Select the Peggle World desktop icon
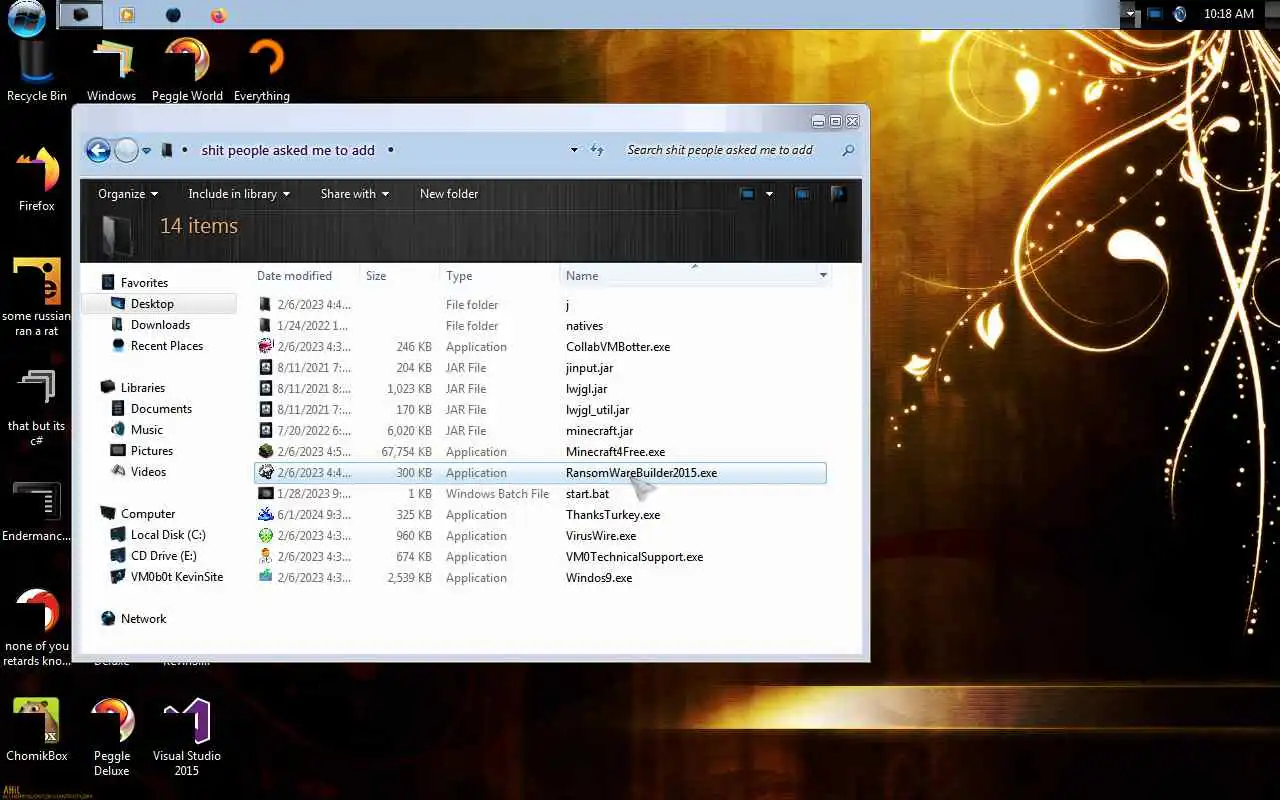 (x=187, y=70)
